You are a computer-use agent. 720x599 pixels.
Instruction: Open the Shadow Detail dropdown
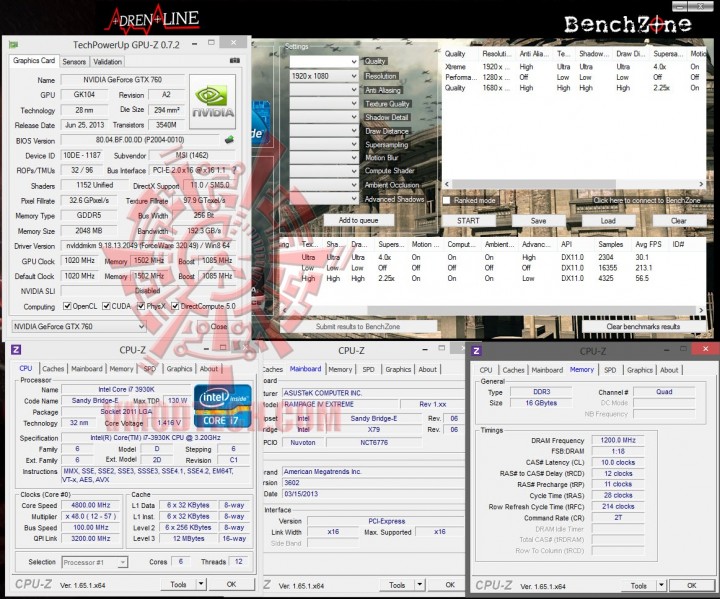[x=324, y=117]
